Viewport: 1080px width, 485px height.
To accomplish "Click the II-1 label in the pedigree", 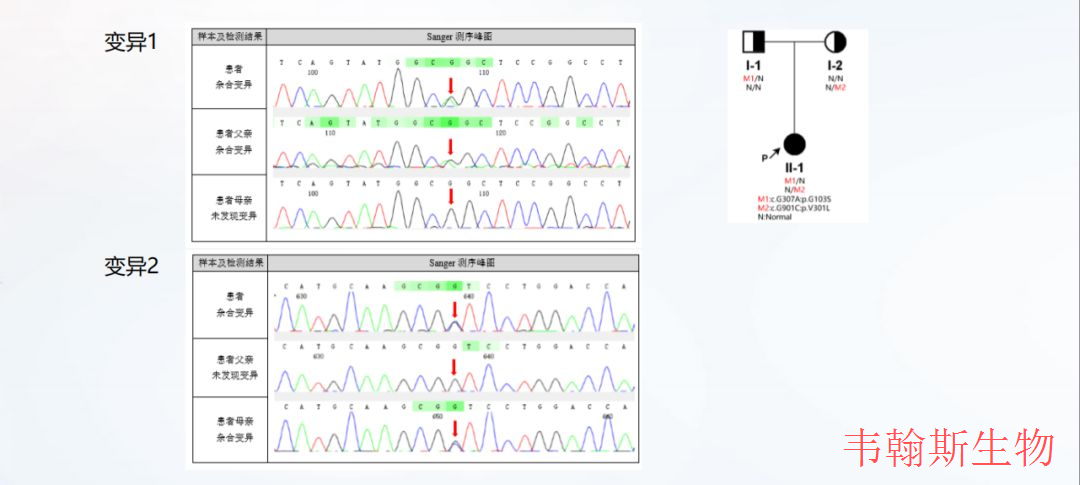I will [x=793, y=168].
